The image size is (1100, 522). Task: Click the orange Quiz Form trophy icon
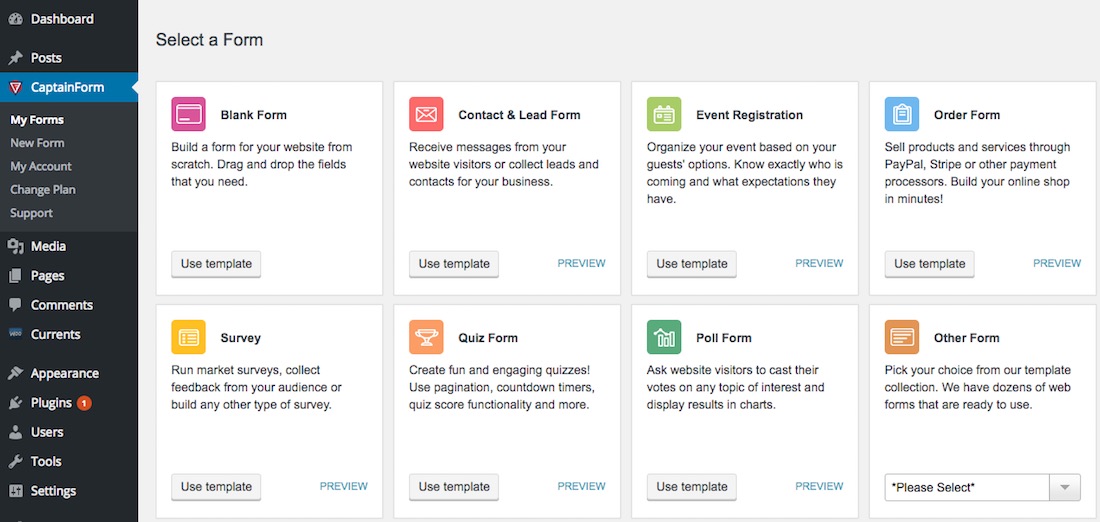point(426,338)
